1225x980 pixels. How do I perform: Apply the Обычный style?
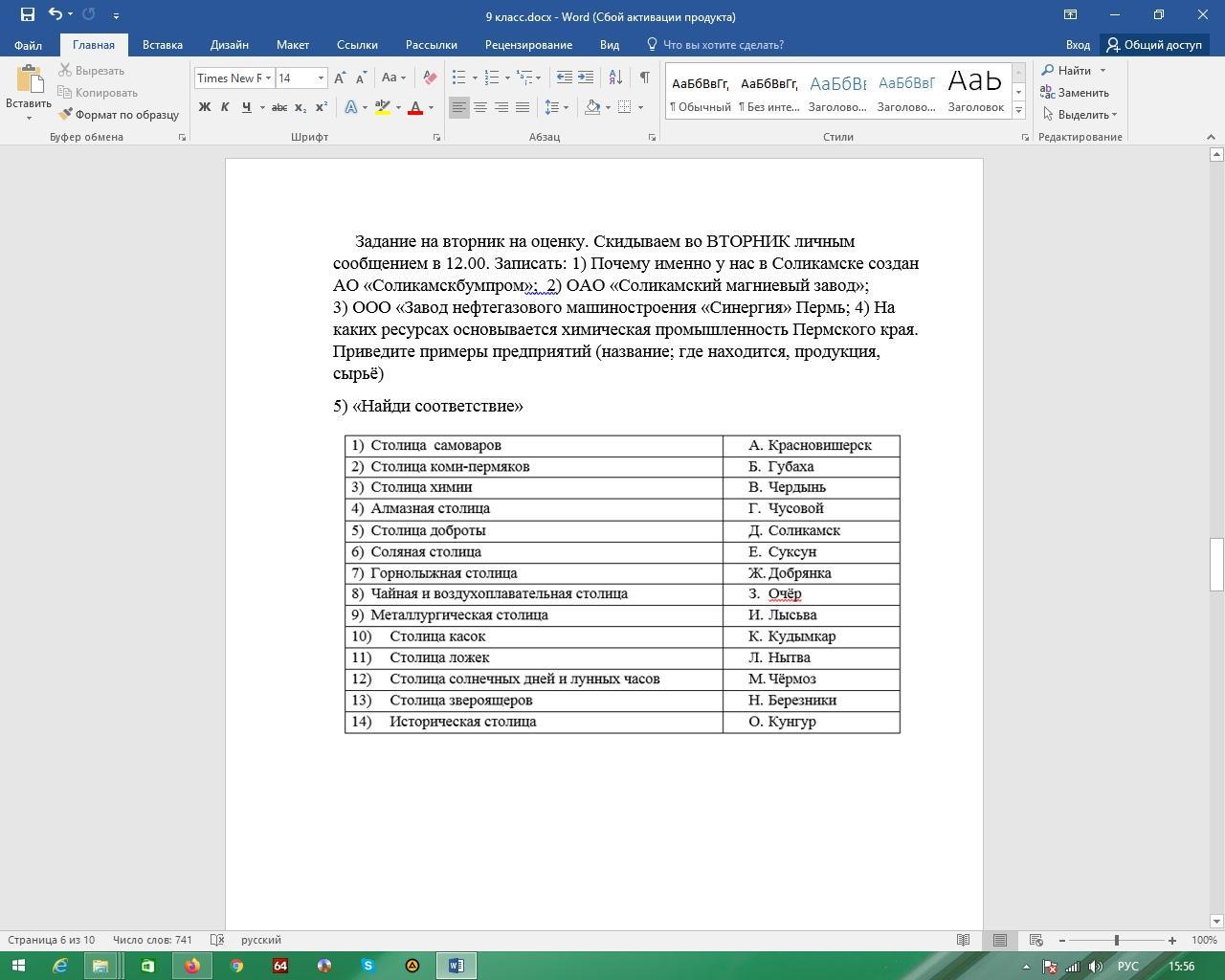(701, 92)
